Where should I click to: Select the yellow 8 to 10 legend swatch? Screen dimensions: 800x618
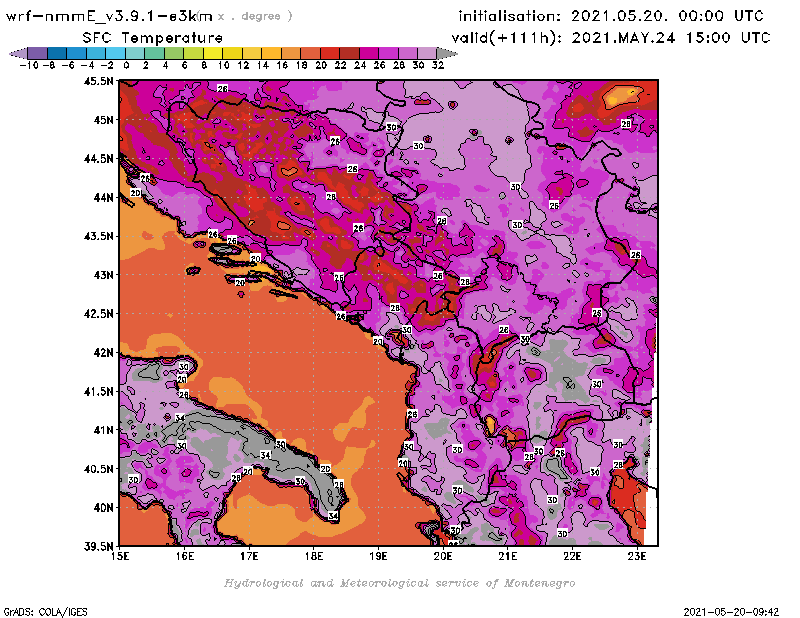213,53
